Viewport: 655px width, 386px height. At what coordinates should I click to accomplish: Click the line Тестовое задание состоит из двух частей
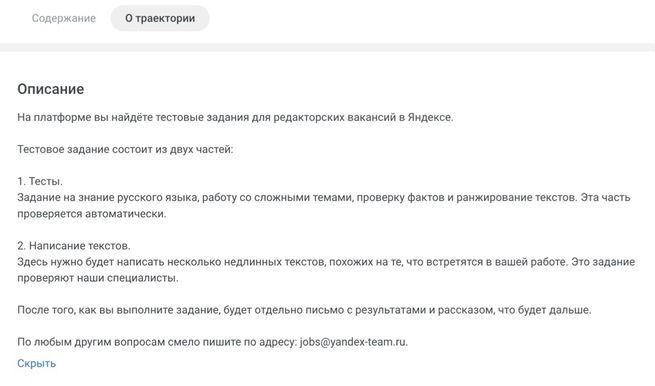pyautogui.click(x=125, y=150)
